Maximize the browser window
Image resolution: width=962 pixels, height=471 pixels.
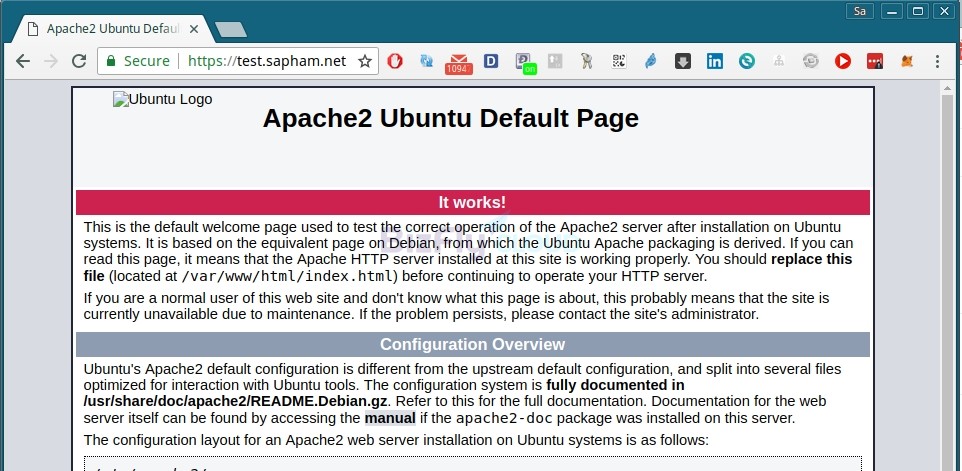point(918,11)
